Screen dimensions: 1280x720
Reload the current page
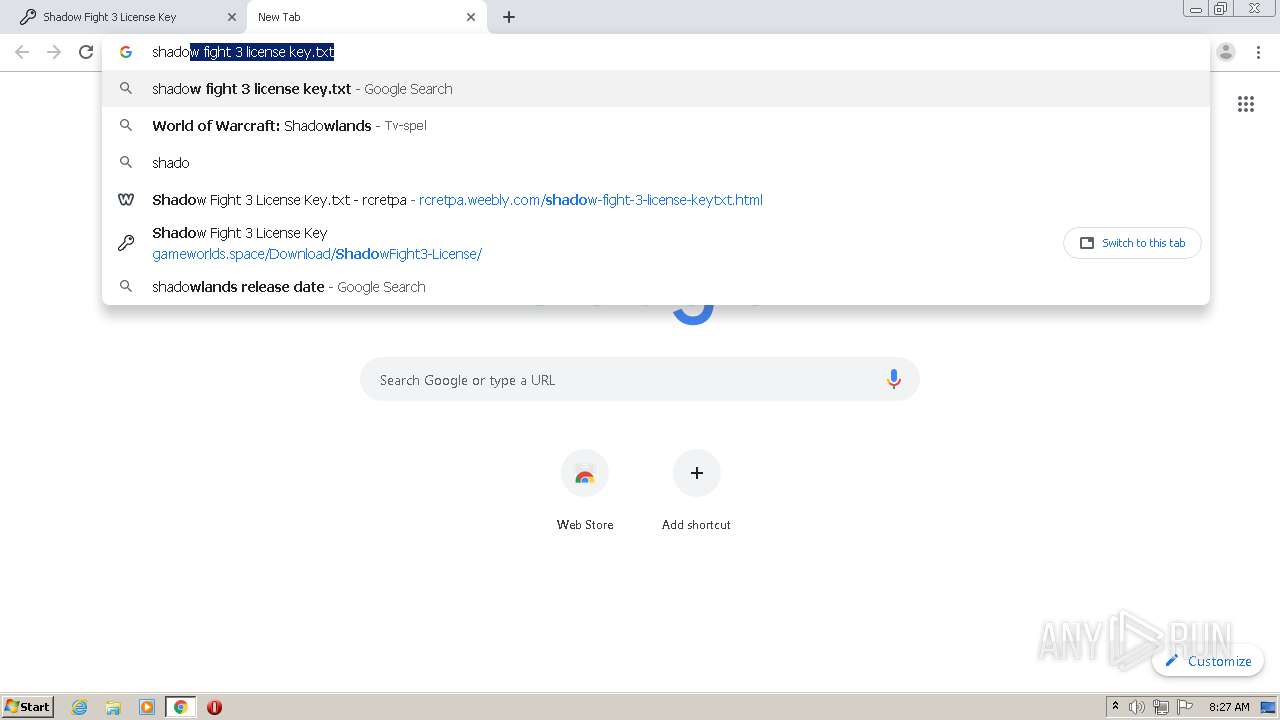coord(86,52)
